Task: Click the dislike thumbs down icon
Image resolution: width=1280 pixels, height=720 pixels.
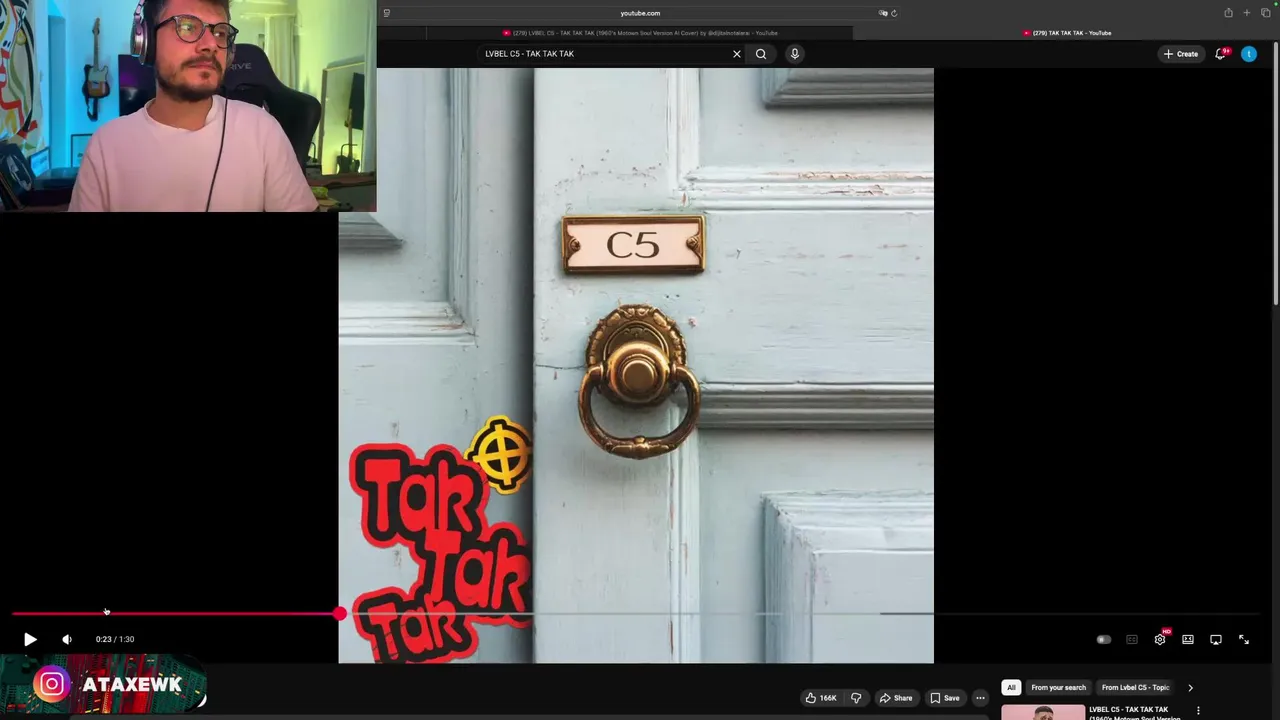Action: [856, 698]
